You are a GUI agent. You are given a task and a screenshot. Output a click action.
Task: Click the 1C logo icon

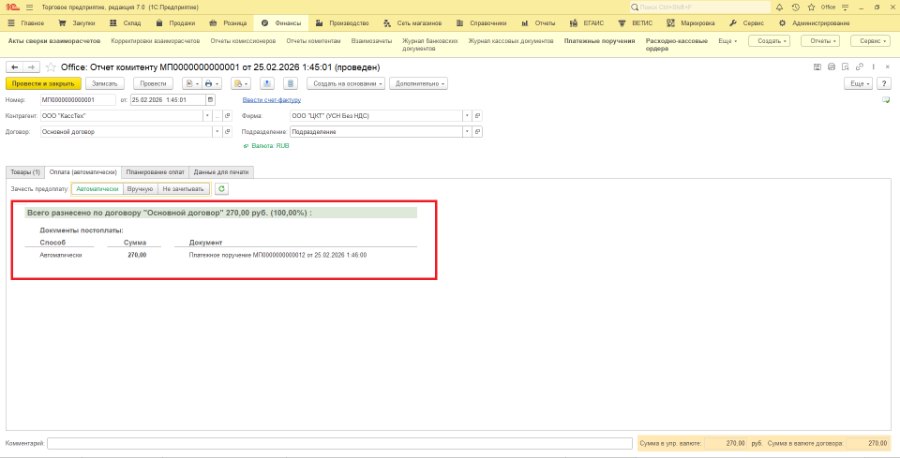12,7
